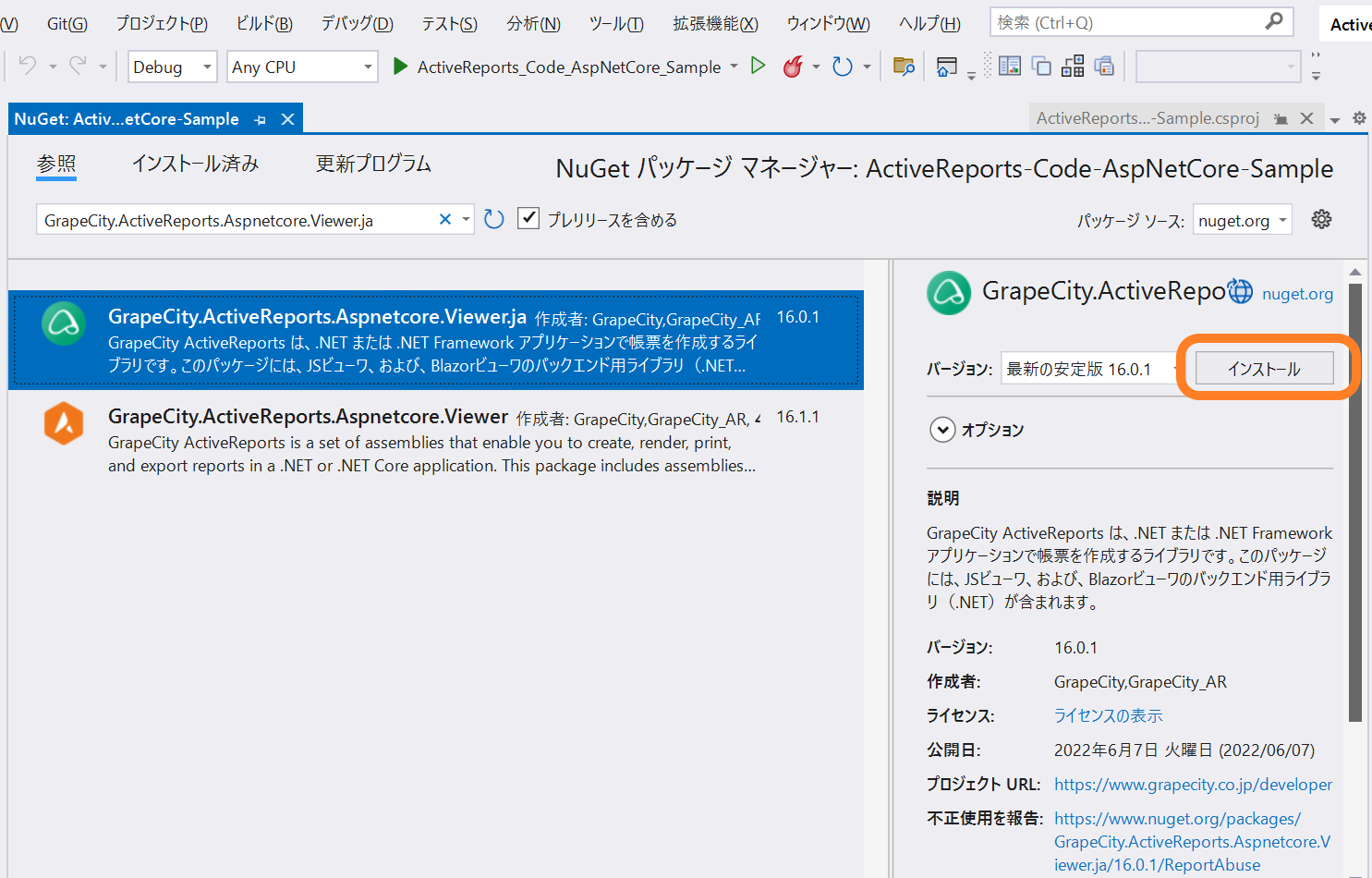Click the browser restart circular arrow icon
The height and width of the screenshot is (878, 1372).
842,67
